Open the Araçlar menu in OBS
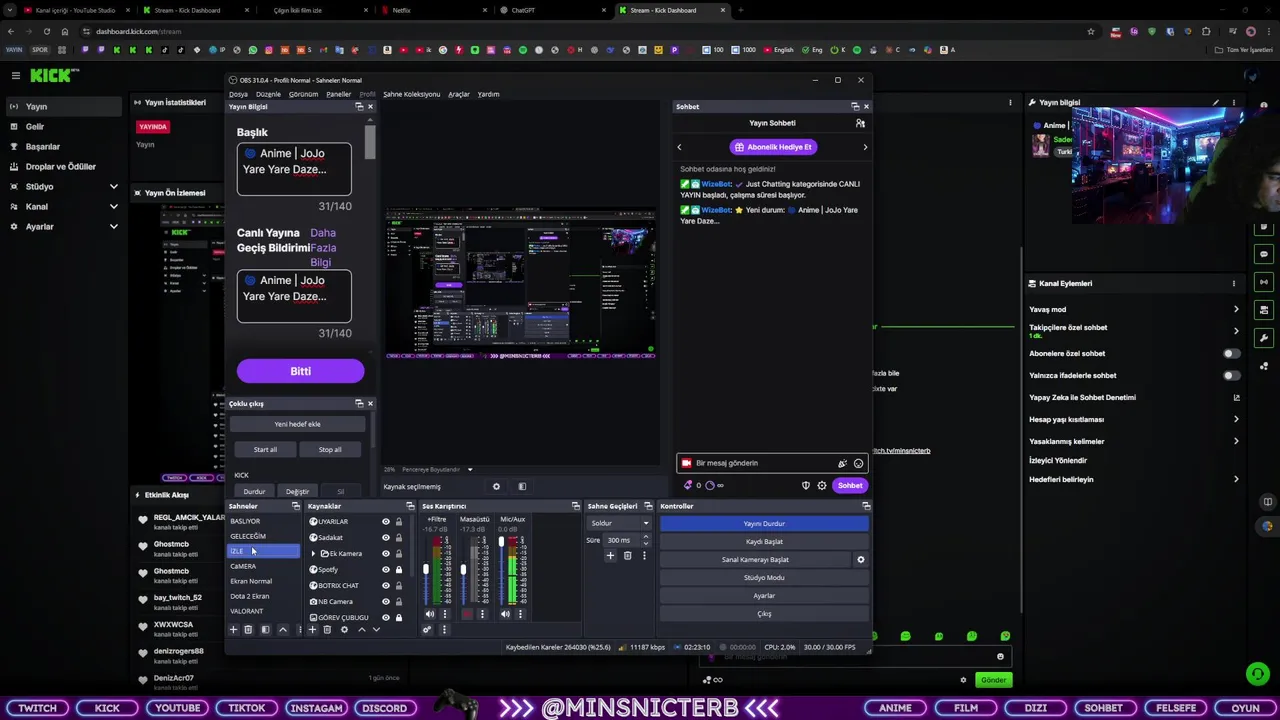This screenshot has height=720, width=1280. pyautogui.click(x=459, y=94)
